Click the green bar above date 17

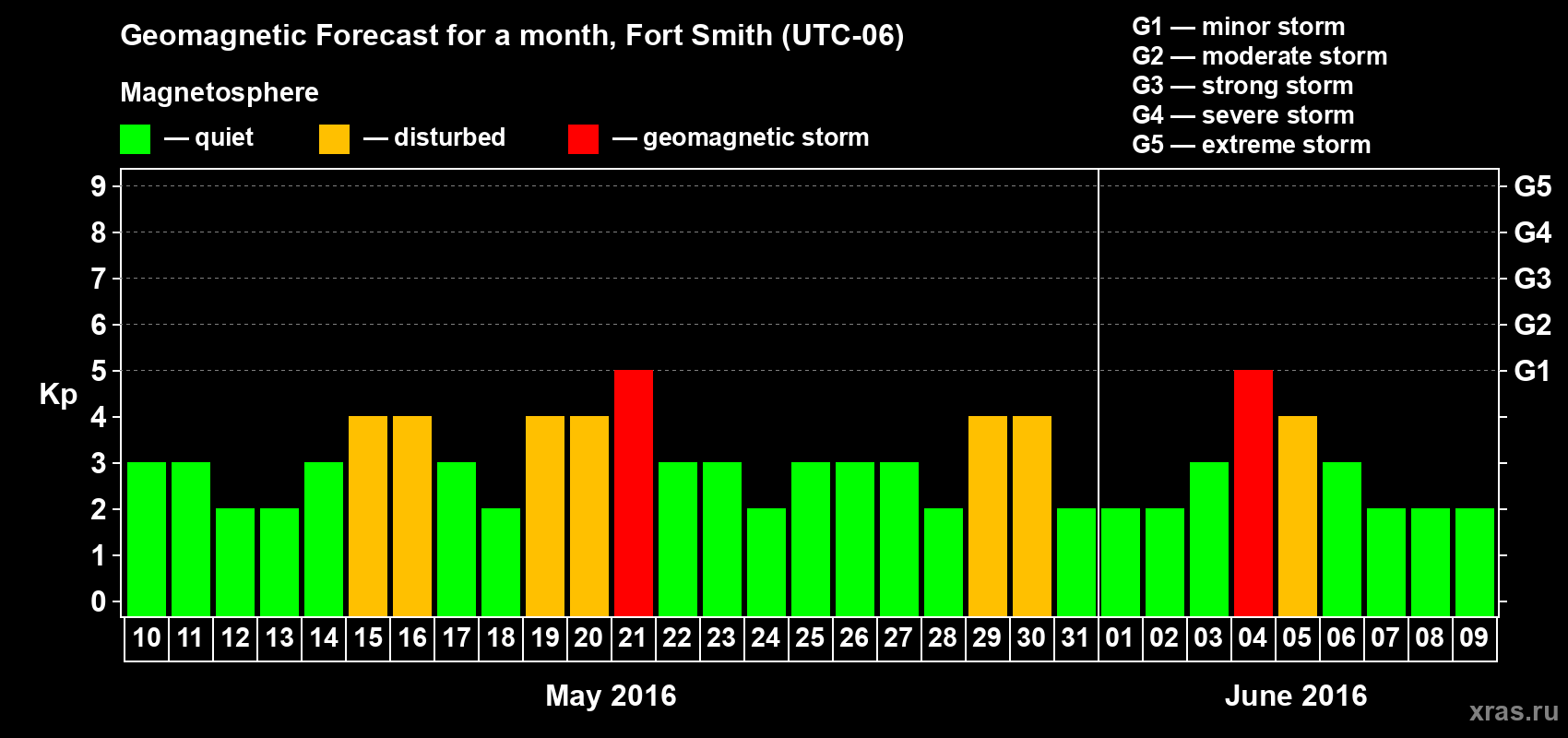(457, 540)
